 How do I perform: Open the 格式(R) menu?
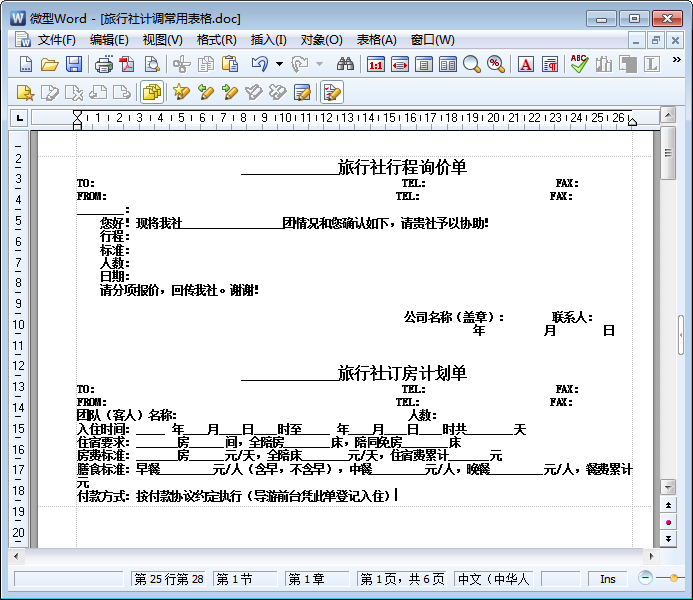coord(217,40)
